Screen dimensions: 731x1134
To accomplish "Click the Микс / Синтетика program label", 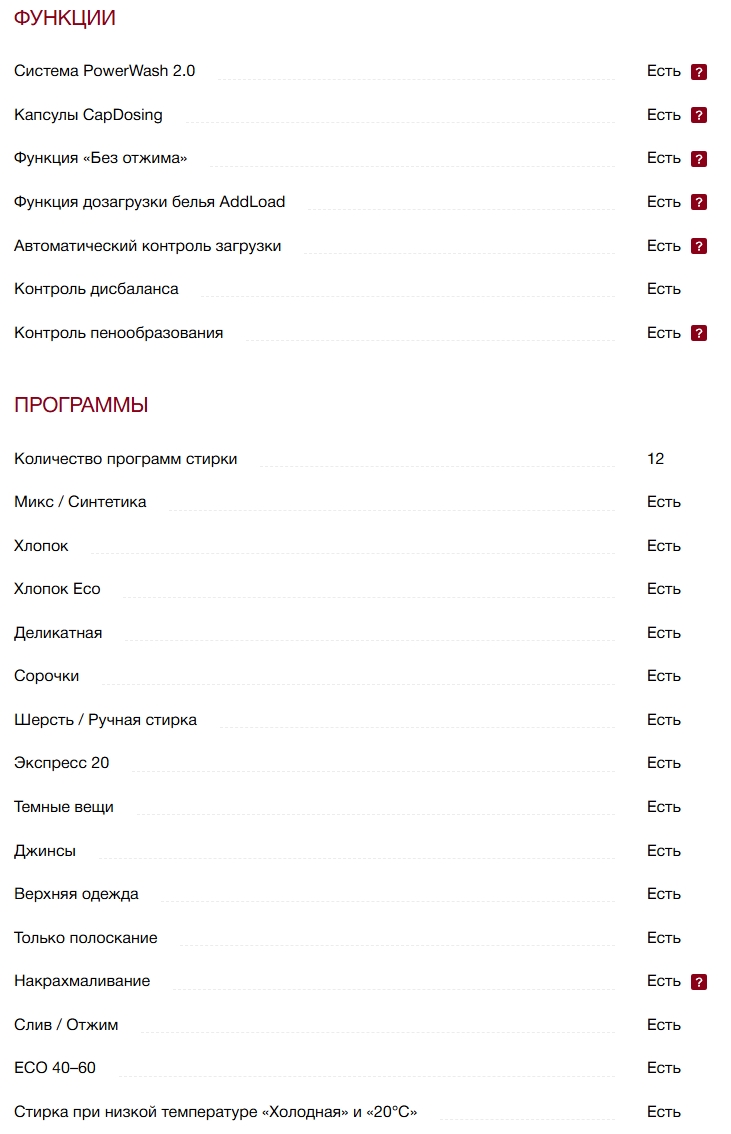I will tap(80, 502).
